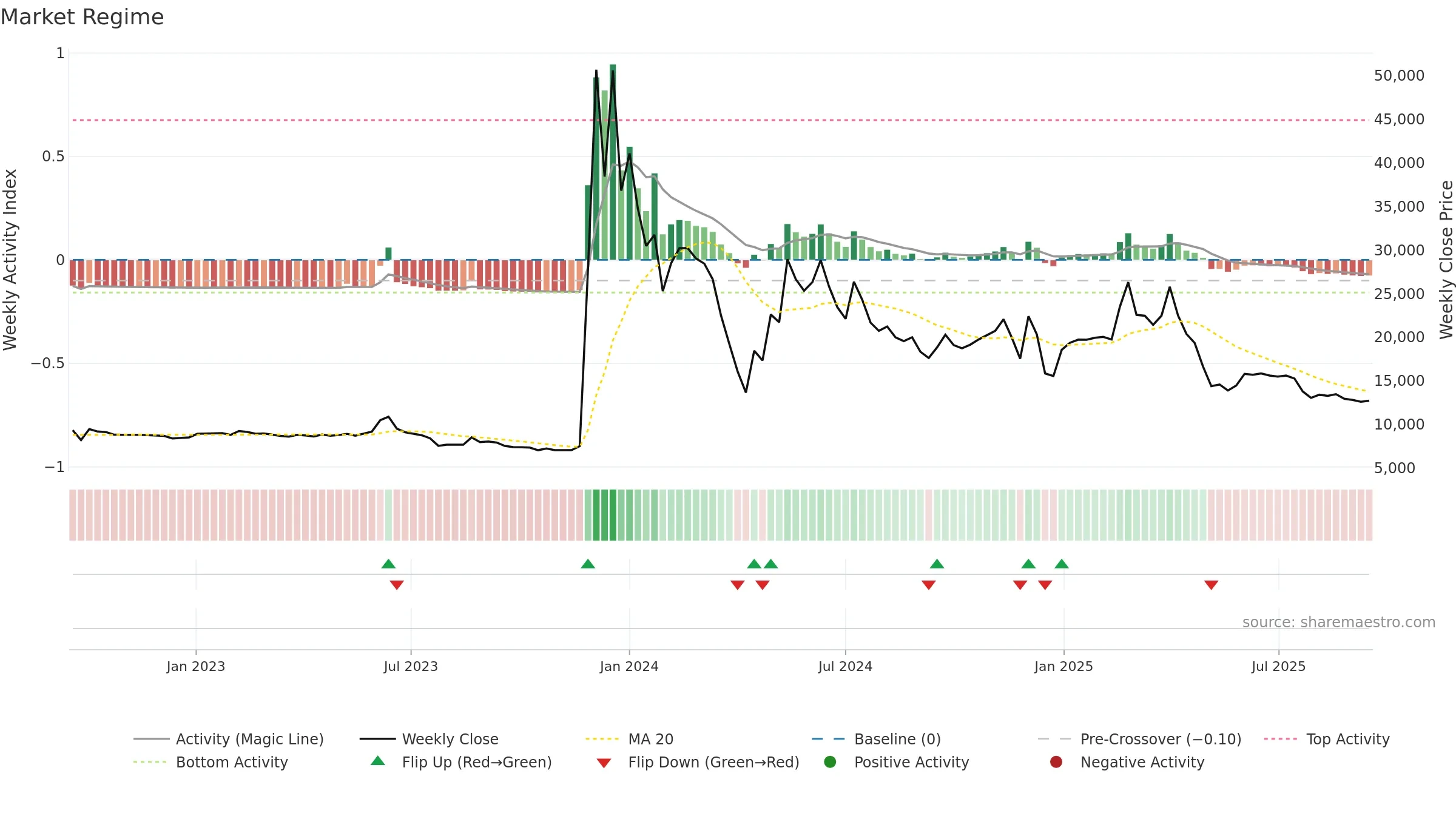Viewport: 1456px width, 819px height.
Task: Select the flip-down marker before Jul 2023
Action: [x=397, y=585]
